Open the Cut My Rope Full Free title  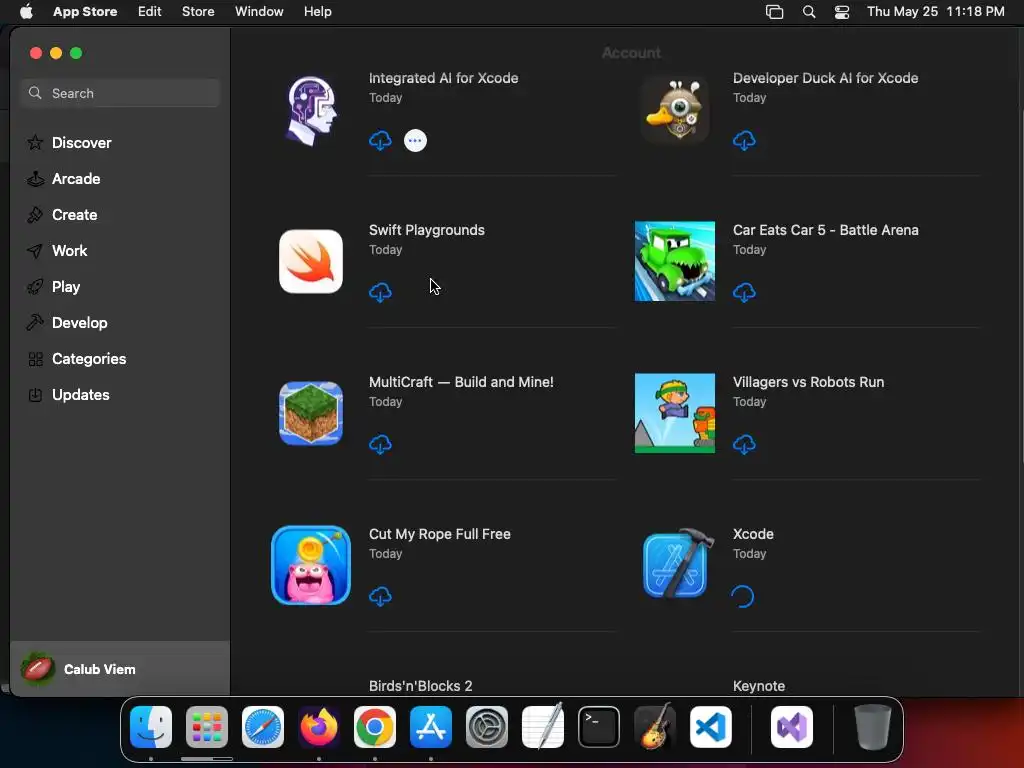(440, 534)
